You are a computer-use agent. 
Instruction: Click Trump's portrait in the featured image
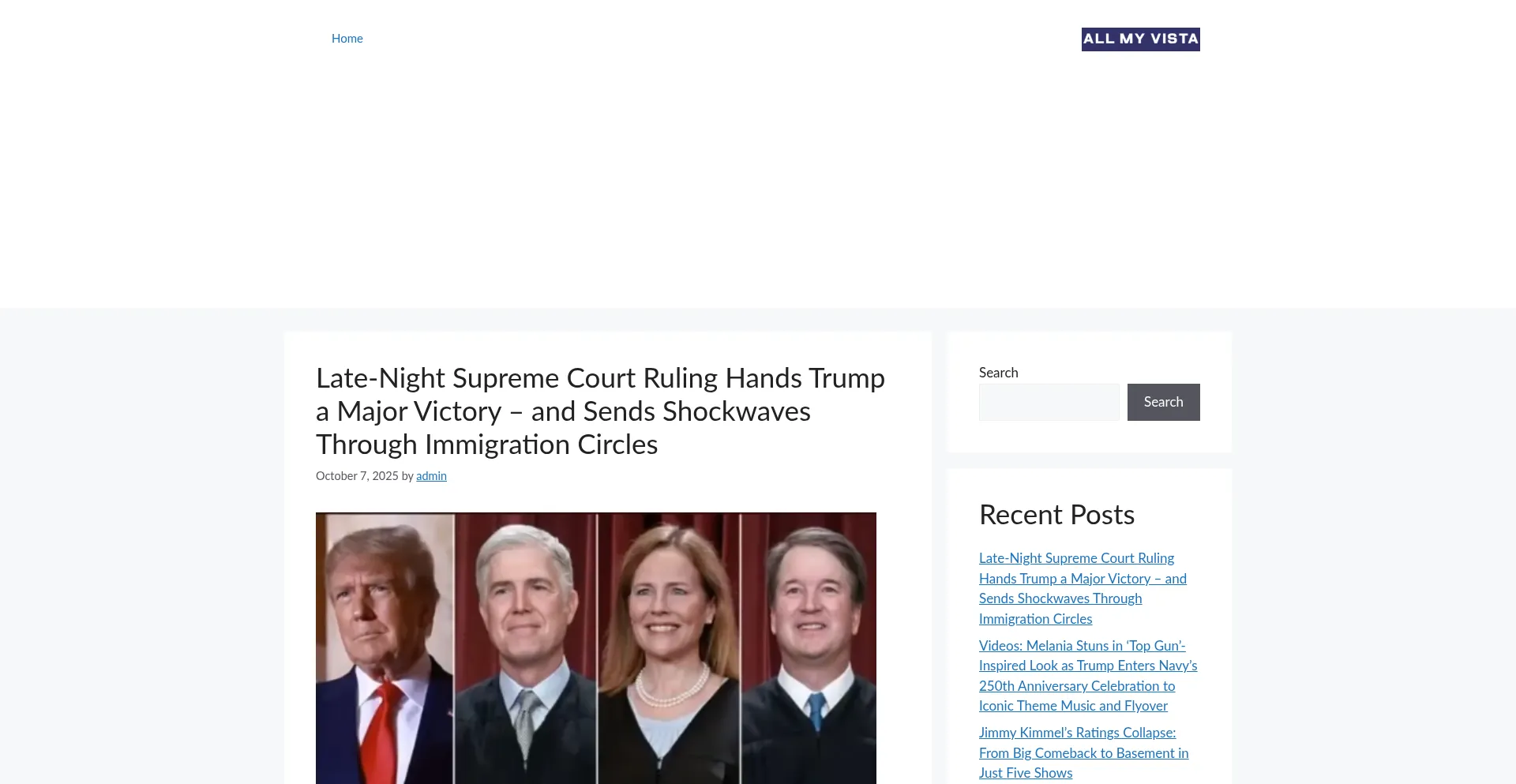pyautogui.click(x=385, y=648)
